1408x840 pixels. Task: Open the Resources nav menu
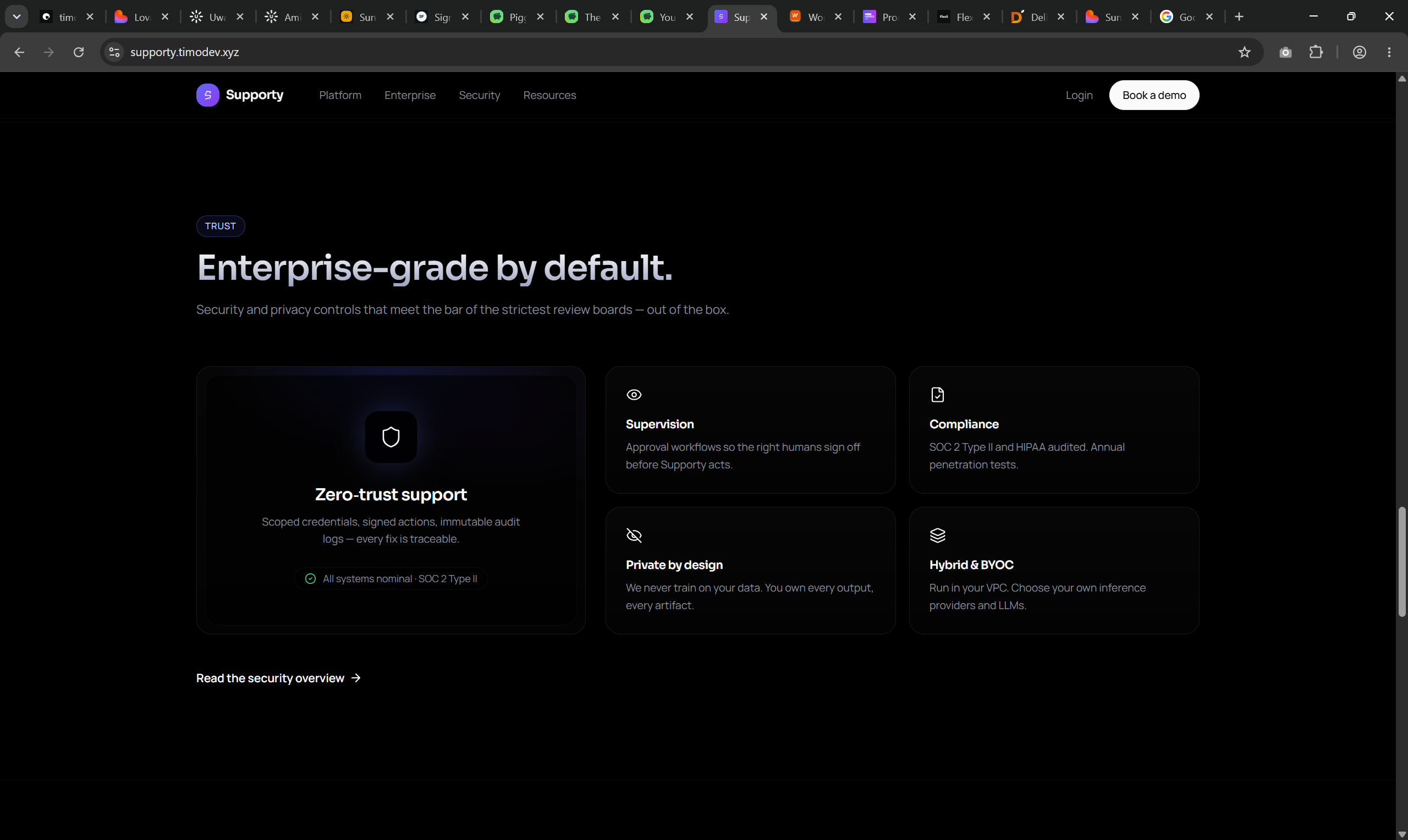550,95
